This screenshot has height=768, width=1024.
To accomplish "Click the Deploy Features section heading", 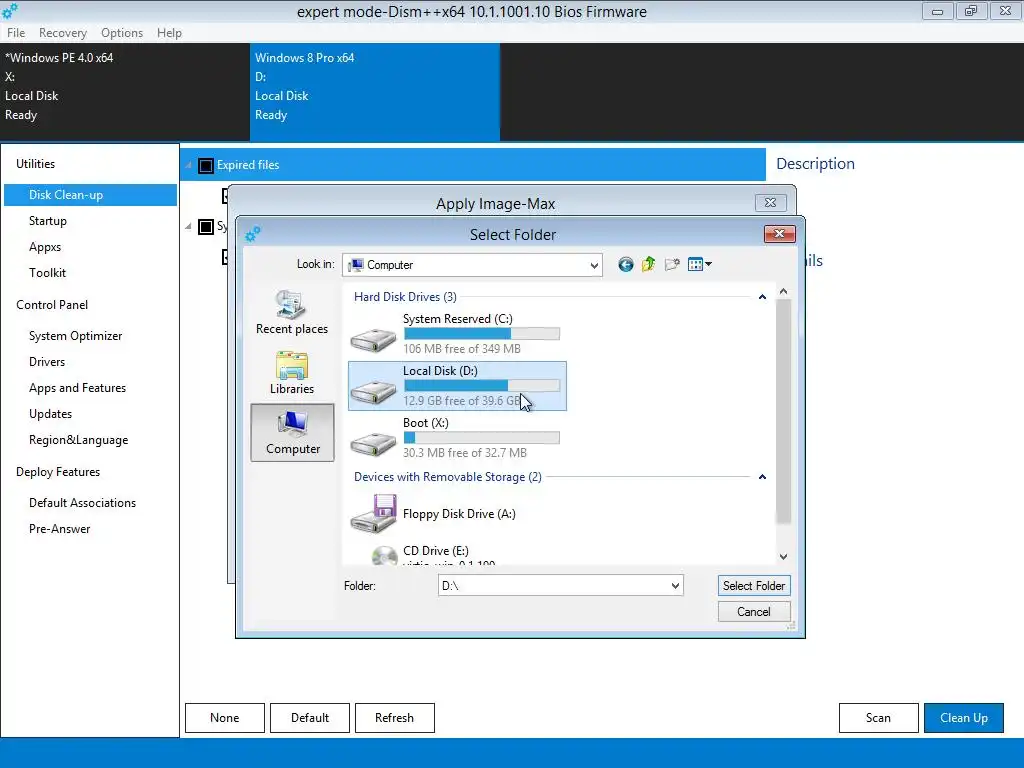I will click(x=58, y=472).
